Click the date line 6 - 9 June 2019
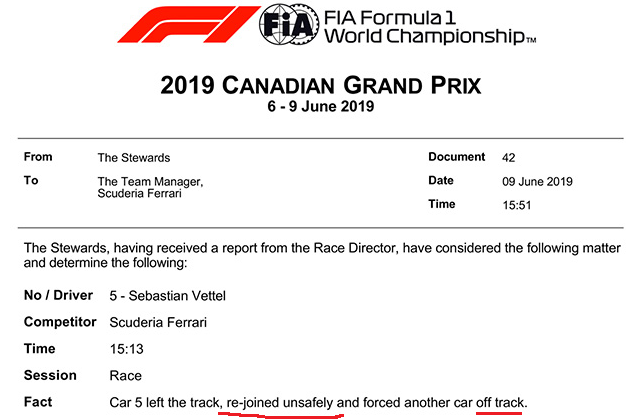Image resolution: width=640 pixels, height=420 pixels. point(321,107)
